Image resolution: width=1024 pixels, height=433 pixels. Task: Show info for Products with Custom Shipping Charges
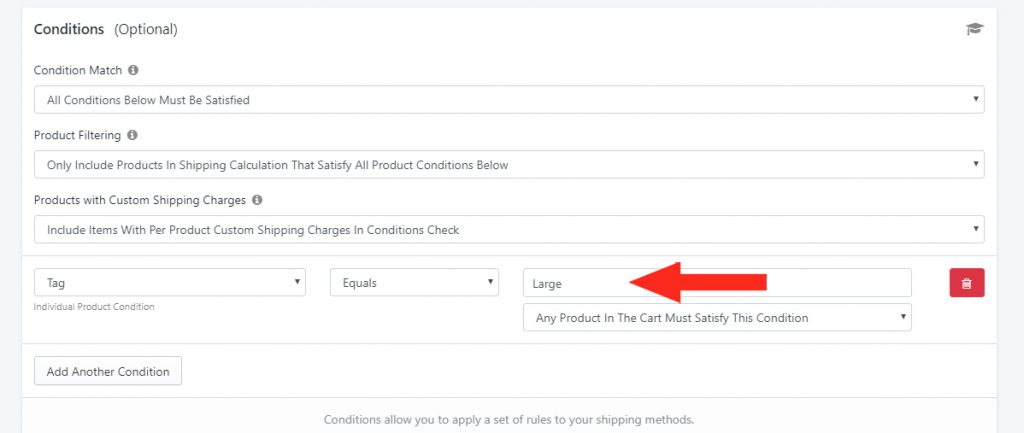[x=257, y=200]
